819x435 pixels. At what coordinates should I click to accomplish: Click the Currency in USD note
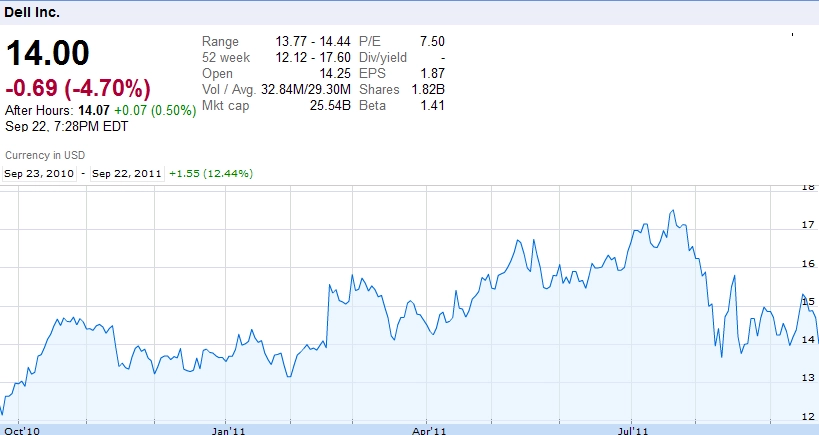(x=45, y=155)
